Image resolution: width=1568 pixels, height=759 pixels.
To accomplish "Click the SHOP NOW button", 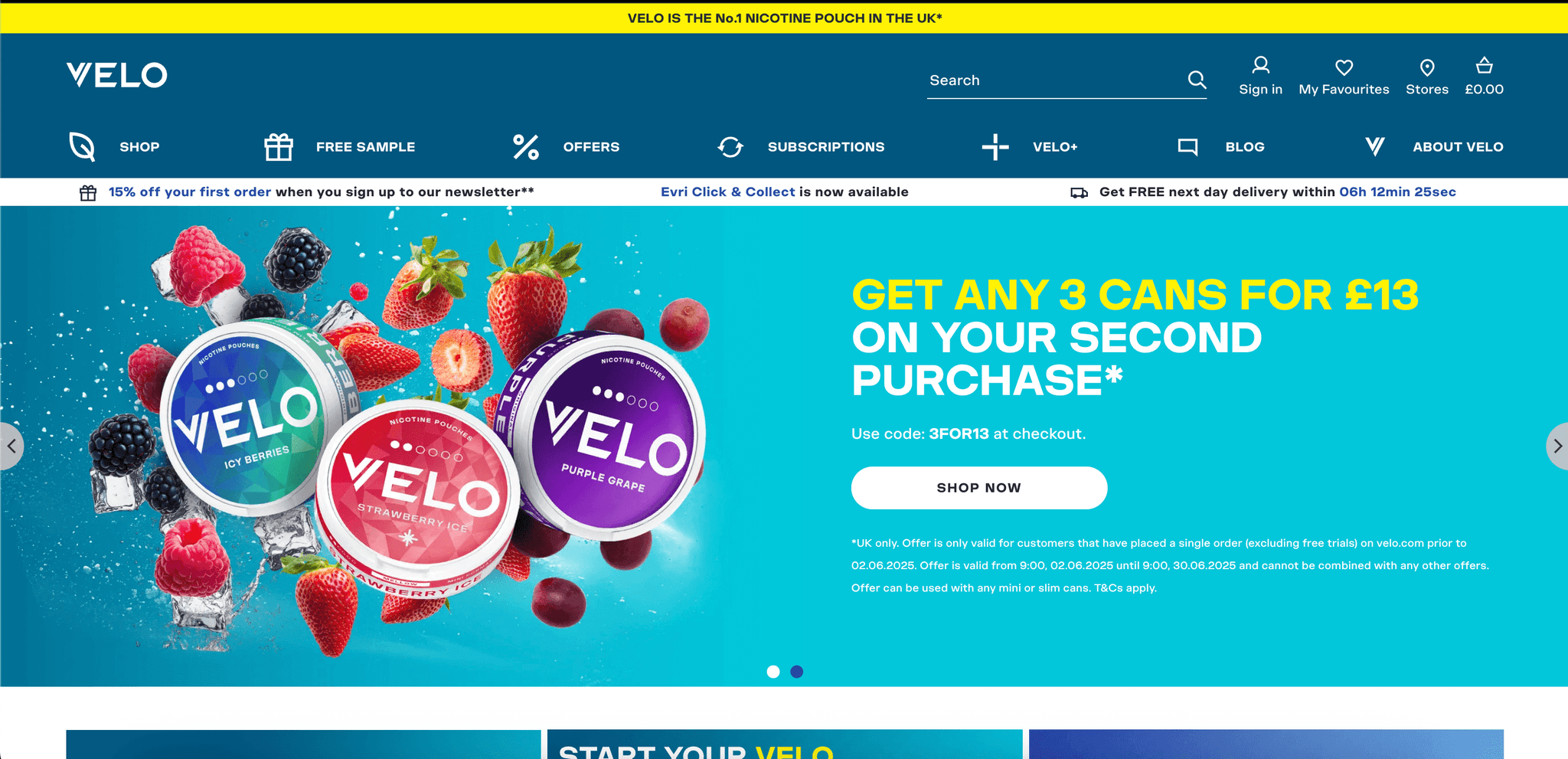I will [979, 488].
